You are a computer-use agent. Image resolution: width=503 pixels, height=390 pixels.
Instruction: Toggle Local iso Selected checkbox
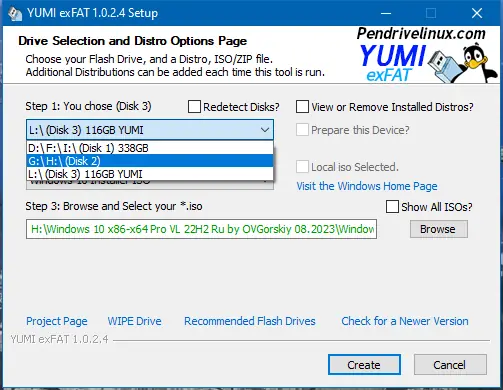click(302, 167)
